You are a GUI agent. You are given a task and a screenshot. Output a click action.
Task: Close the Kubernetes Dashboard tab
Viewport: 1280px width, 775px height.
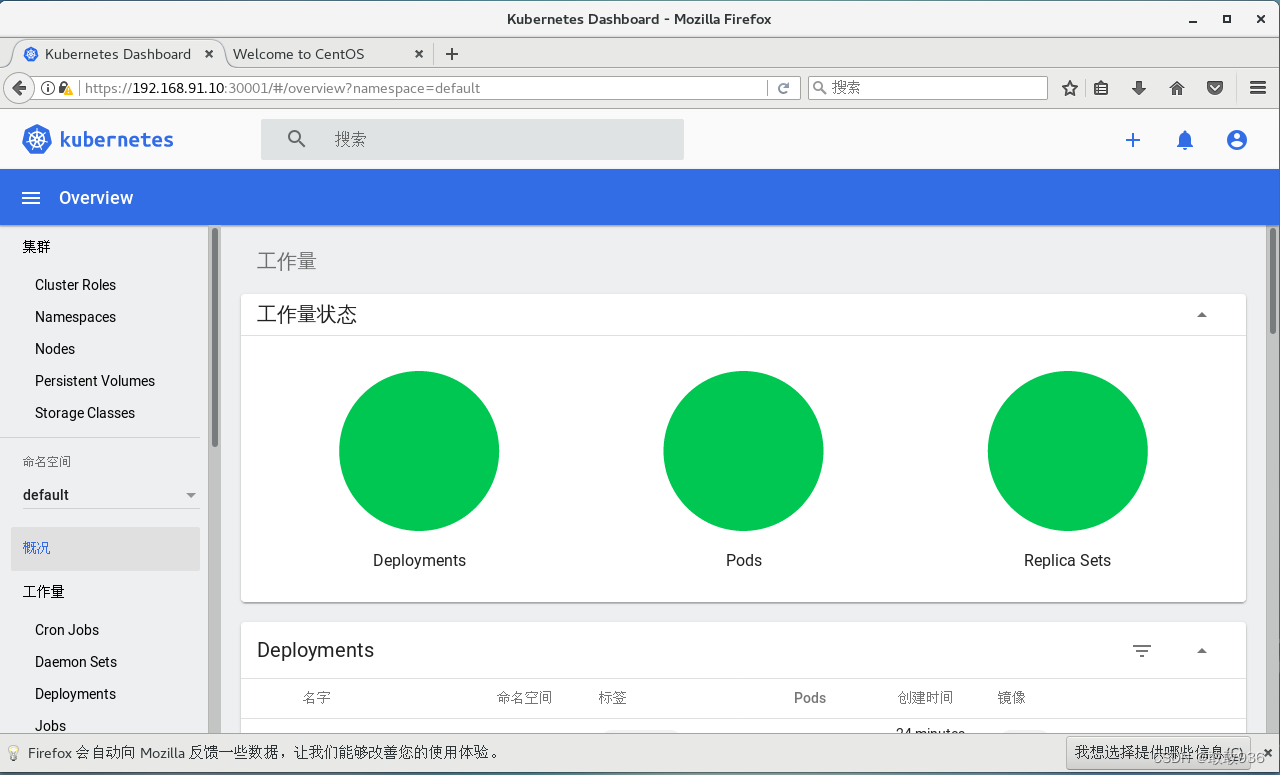coord(209,54)
